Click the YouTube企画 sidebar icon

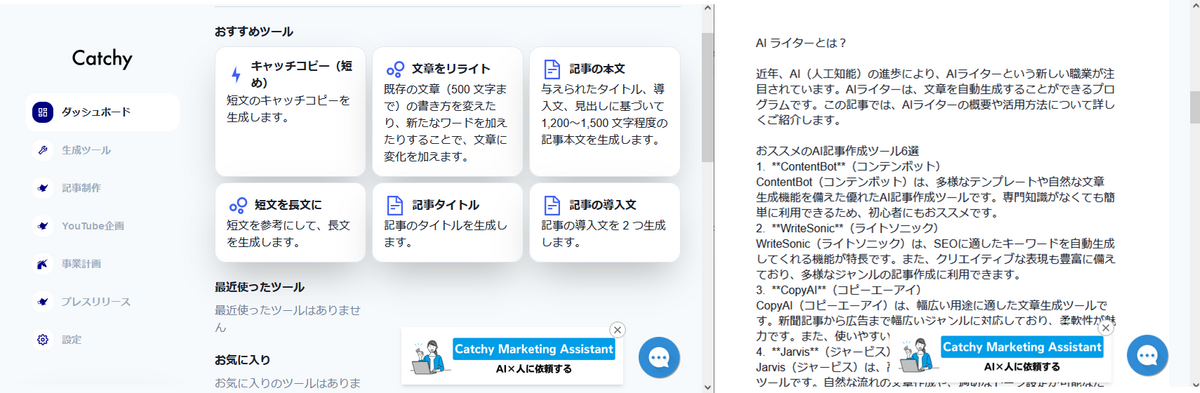point(42,226)
